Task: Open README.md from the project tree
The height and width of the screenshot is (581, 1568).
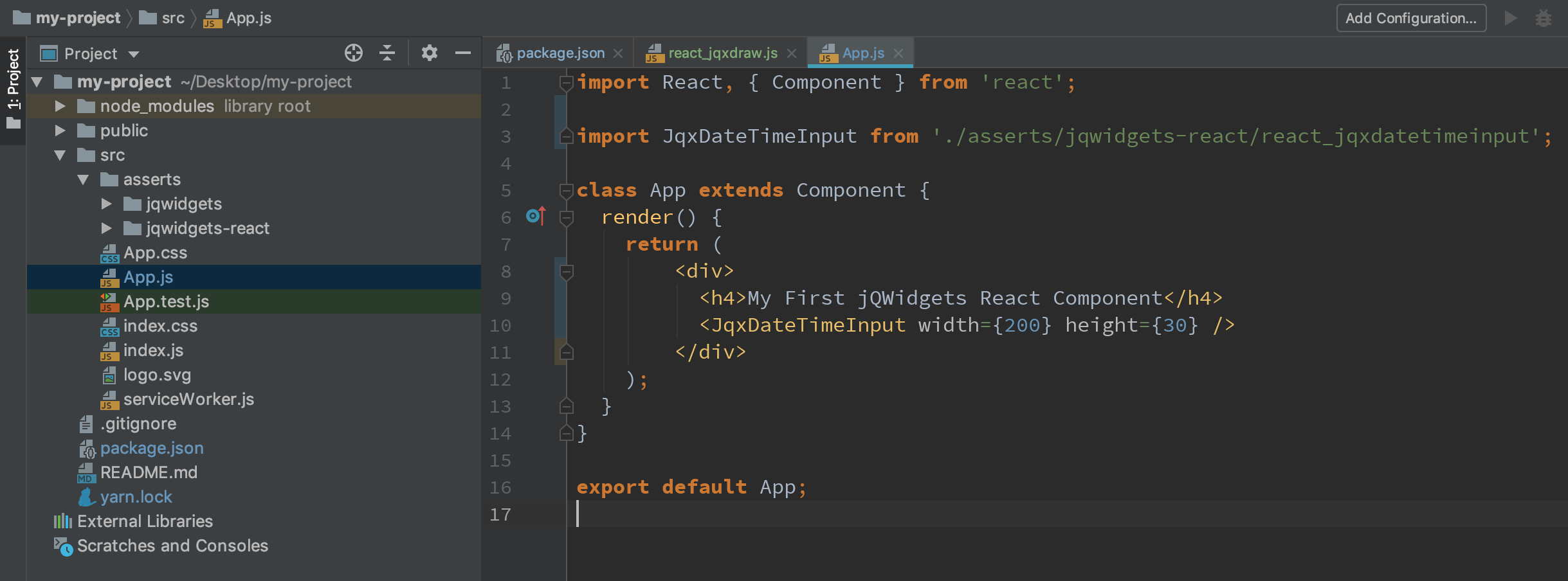Action: coord(149,472)
